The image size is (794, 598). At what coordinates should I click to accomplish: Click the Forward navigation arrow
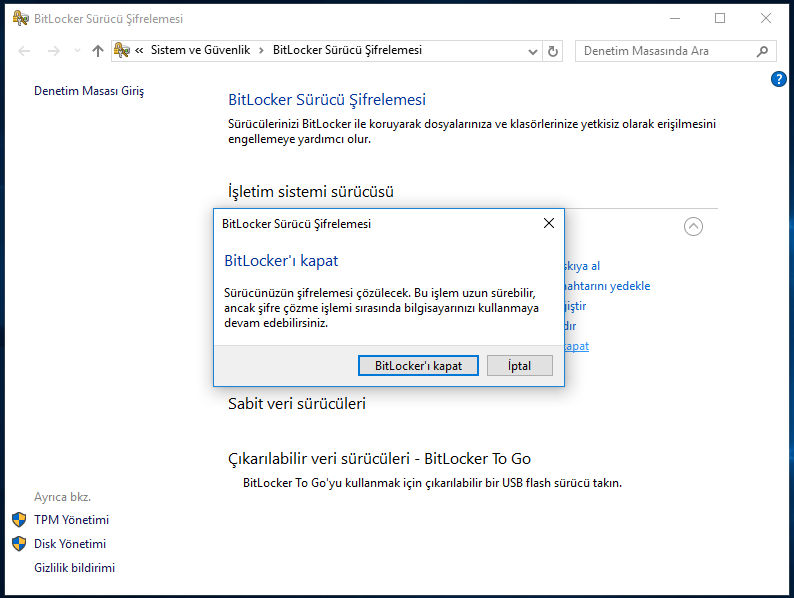(52, 51)
